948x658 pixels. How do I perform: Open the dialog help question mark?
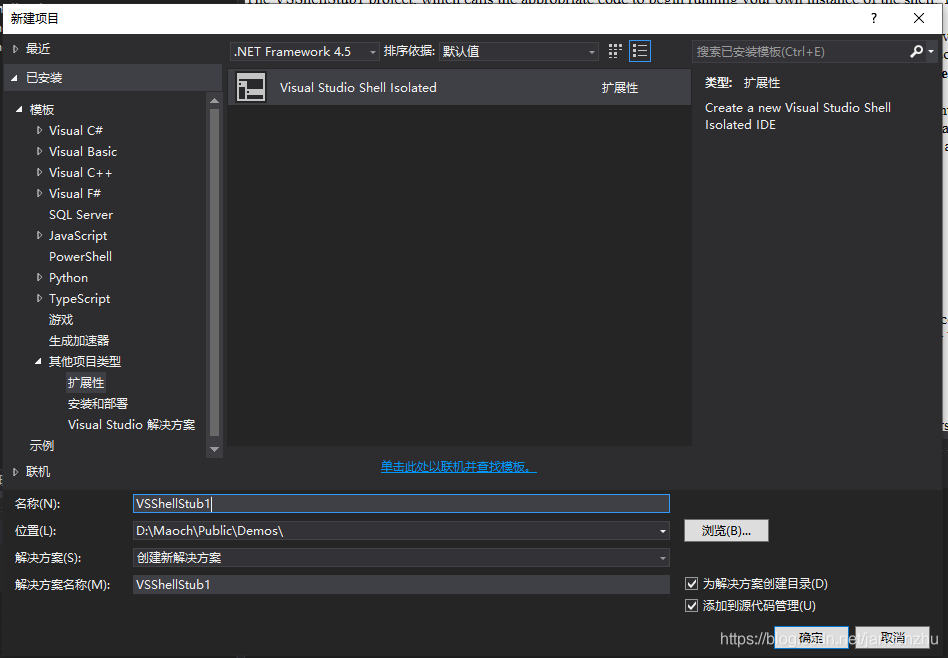click(x=874, y=18)
